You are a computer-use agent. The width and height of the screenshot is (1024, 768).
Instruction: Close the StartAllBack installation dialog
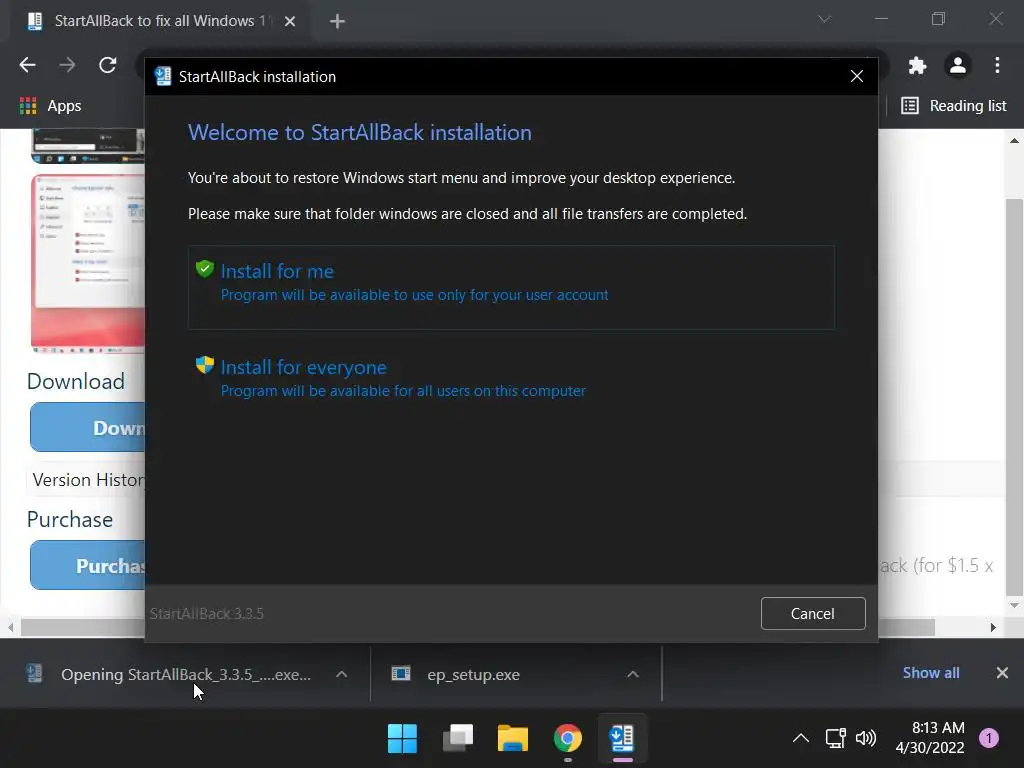click(856, 76)
